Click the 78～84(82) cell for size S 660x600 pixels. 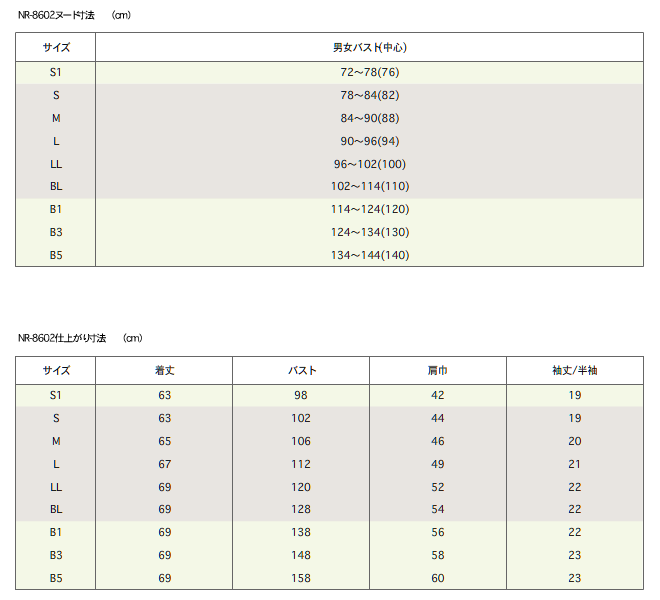370,95
